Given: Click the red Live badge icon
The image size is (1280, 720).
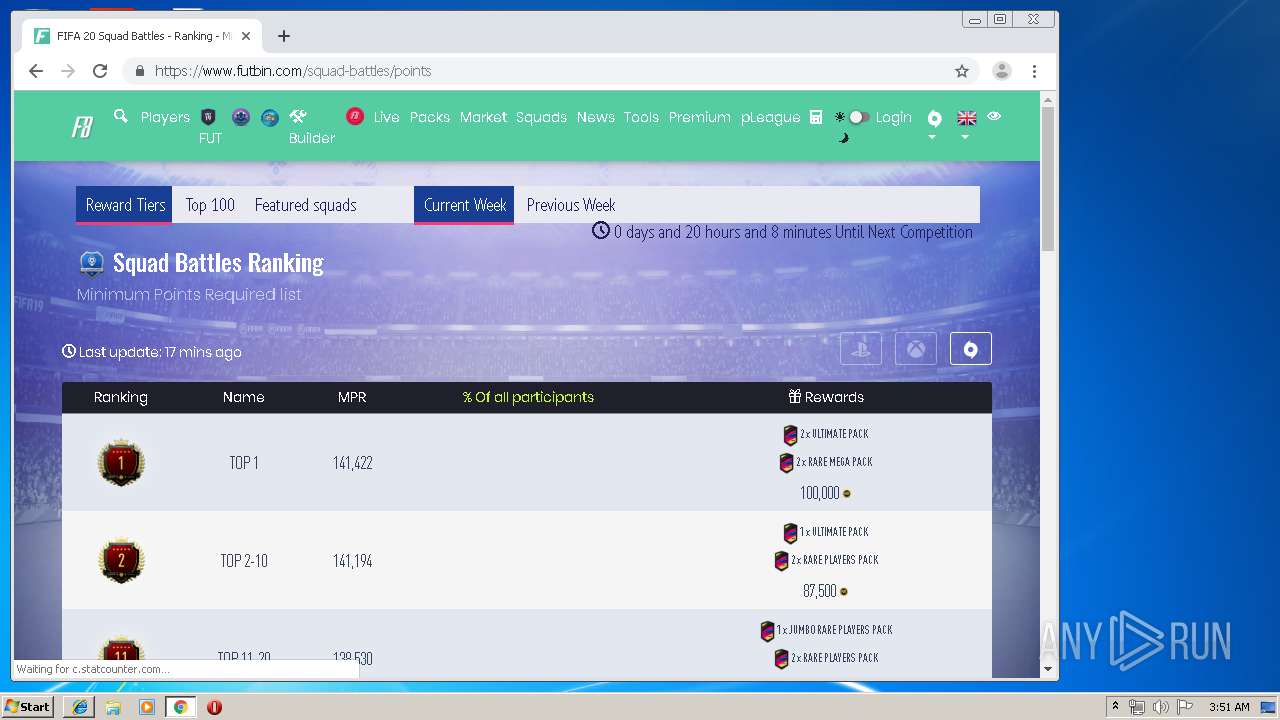Looking at the screenshot, I should (x=355, y=116).
